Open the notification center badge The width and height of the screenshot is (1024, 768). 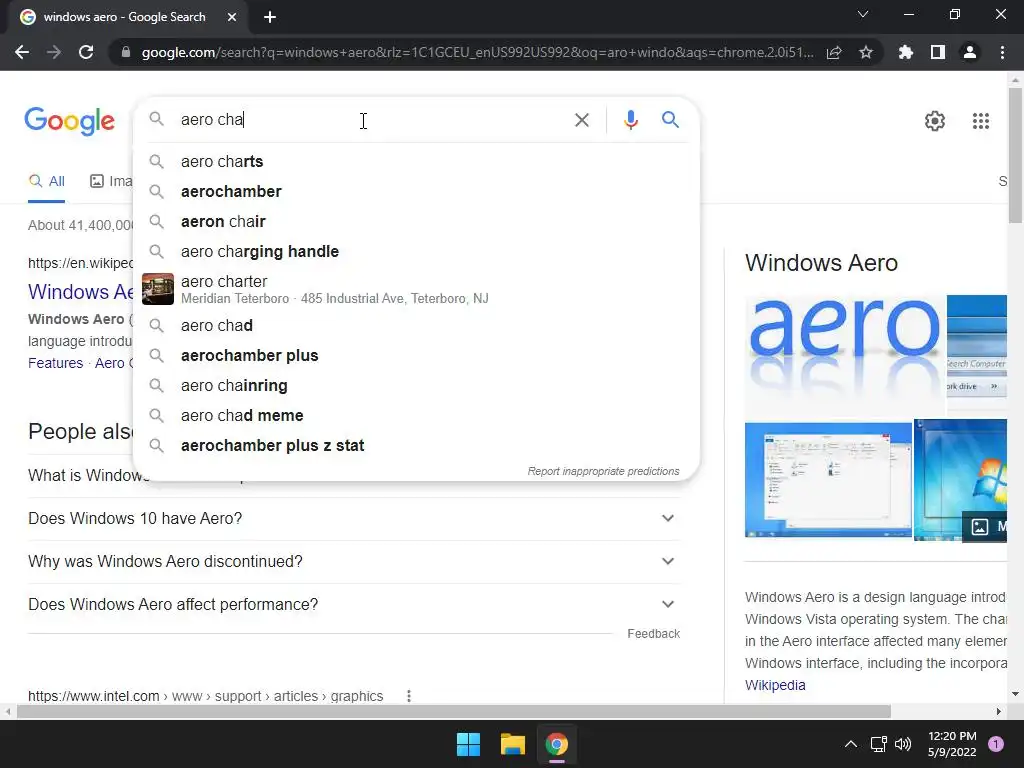[995, 744]
